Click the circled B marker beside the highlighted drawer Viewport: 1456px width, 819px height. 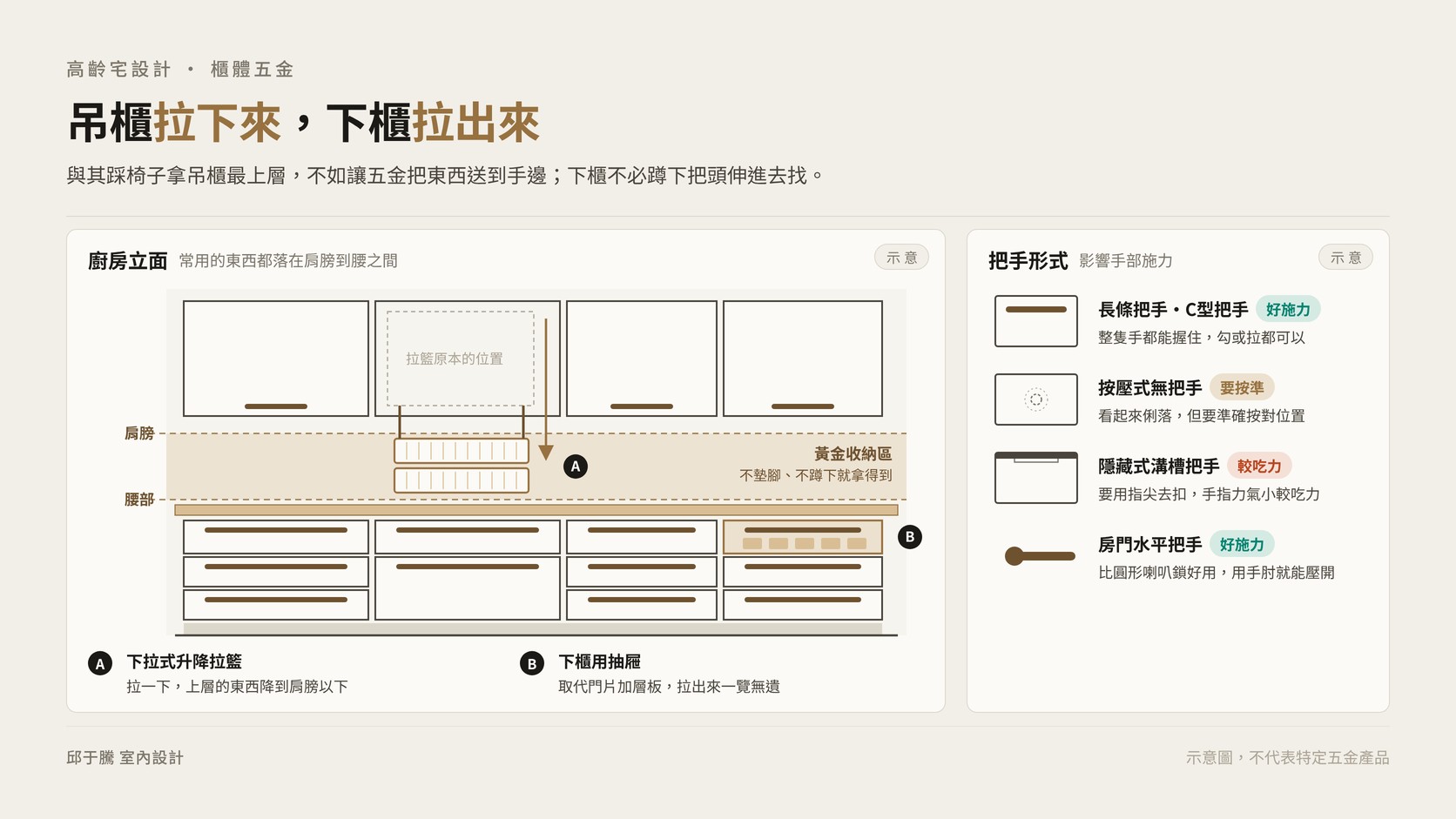910,537
